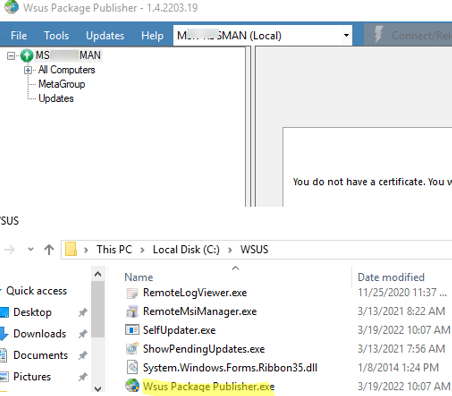This screenshot has width=452, height=396.
Task: Click the 1/8/2014 1:24 PM date cell
Action: pyautogui.click(x=398, y=368)
